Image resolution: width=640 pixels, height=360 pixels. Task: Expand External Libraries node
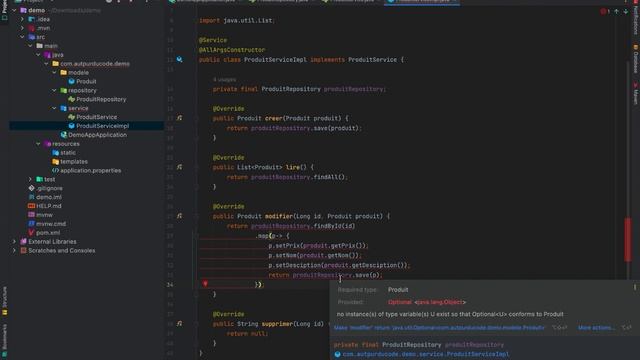tap(15, 242)
